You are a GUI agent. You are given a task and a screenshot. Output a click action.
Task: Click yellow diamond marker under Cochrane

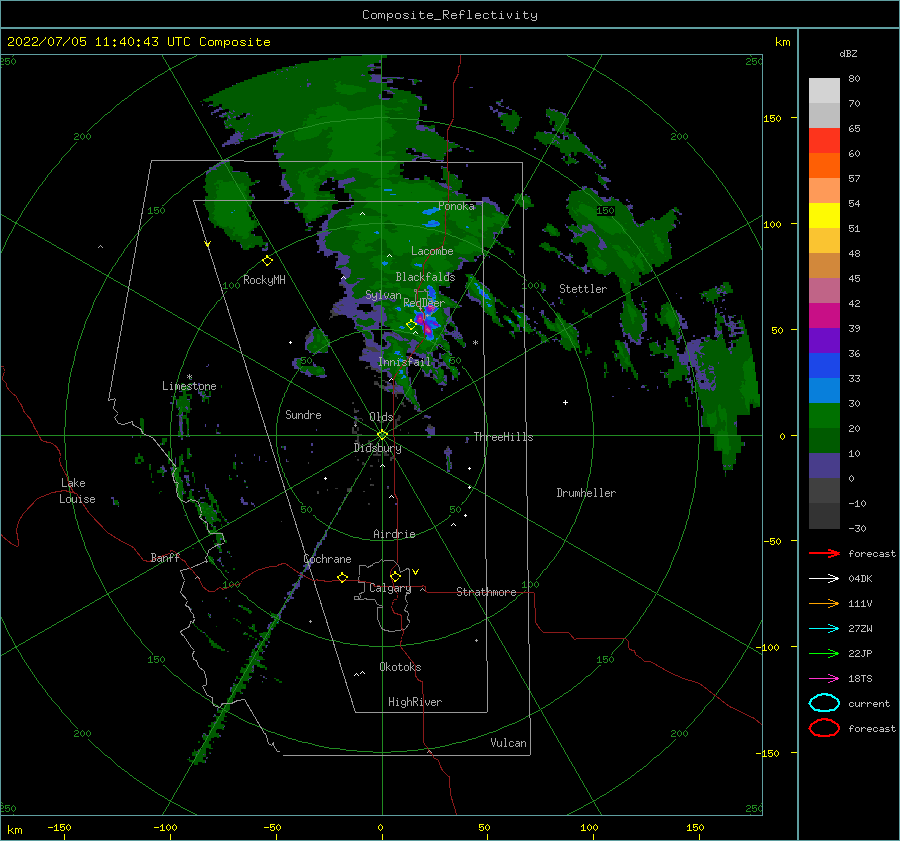(x=343, y=577)
